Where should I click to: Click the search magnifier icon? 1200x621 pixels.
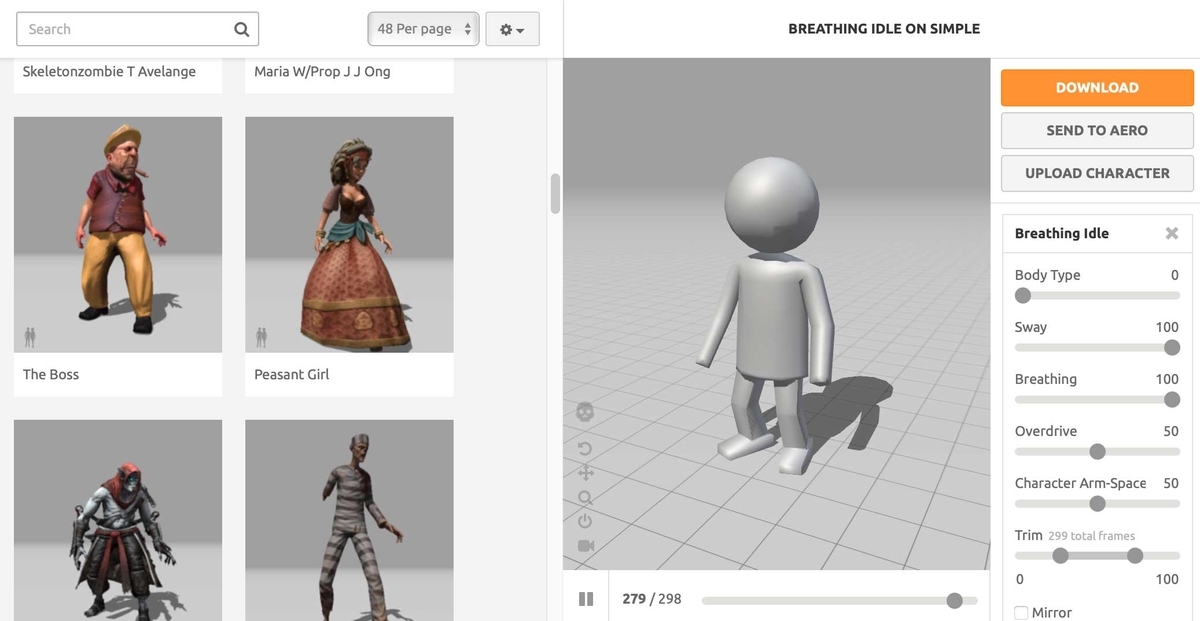tap(241, 29)
